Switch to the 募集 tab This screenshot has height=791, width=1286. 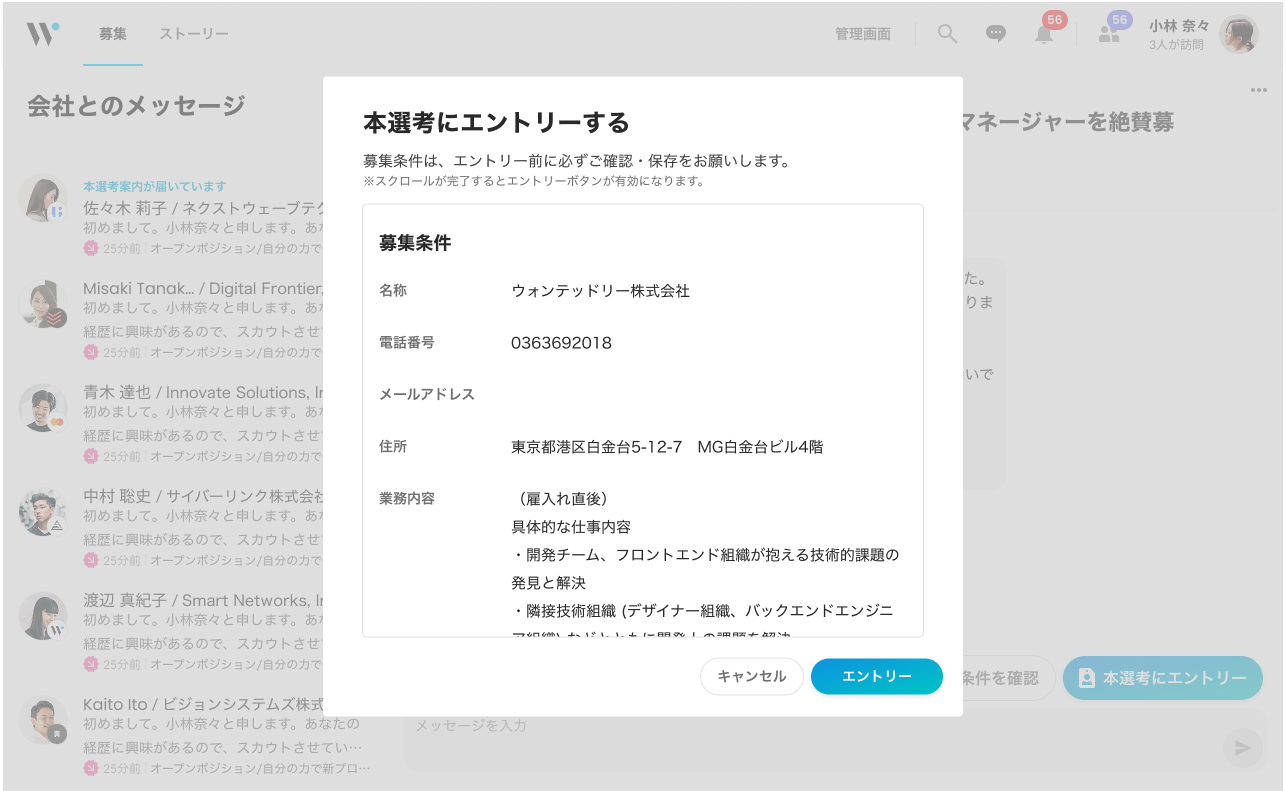coord(112,33)
